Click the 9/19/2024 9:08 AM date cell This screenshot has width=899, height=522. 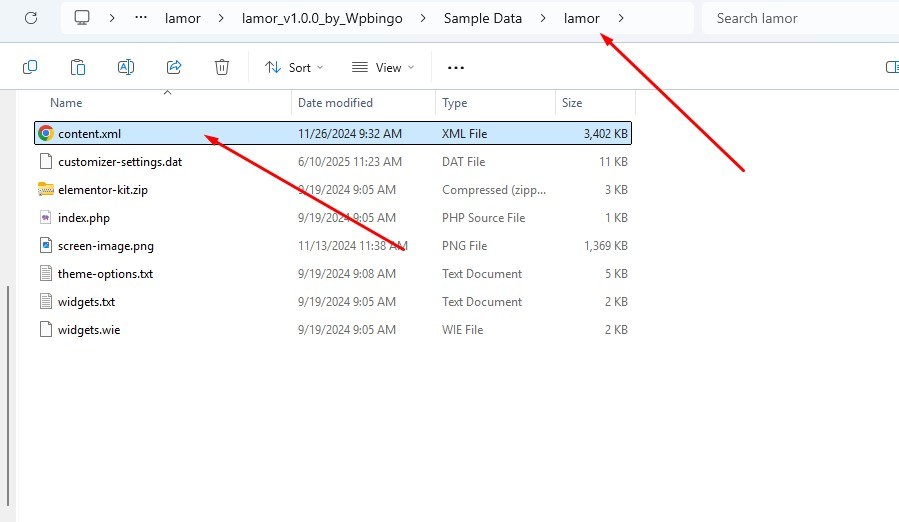pyautogui.click(x=347, y=274)
